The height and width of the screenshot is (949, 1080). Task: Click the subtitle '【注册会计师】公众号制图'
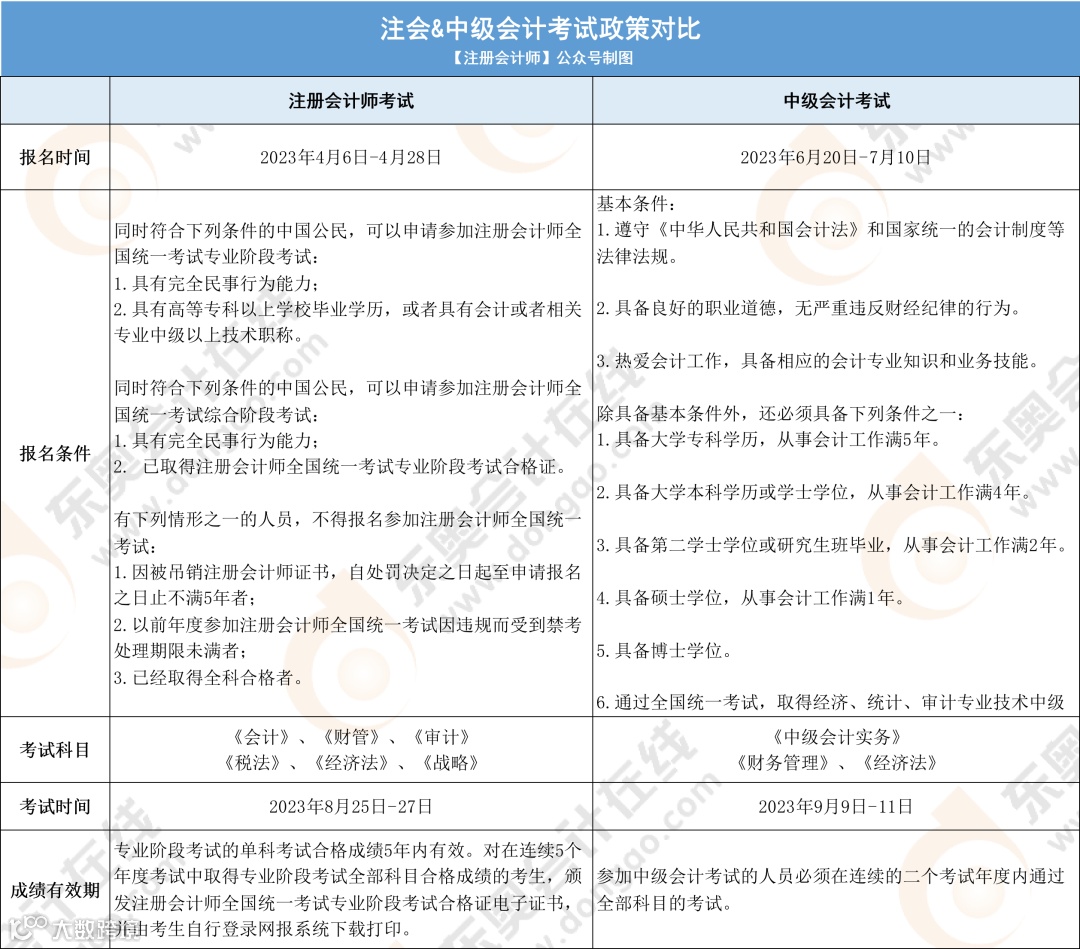tap(540, 58)
